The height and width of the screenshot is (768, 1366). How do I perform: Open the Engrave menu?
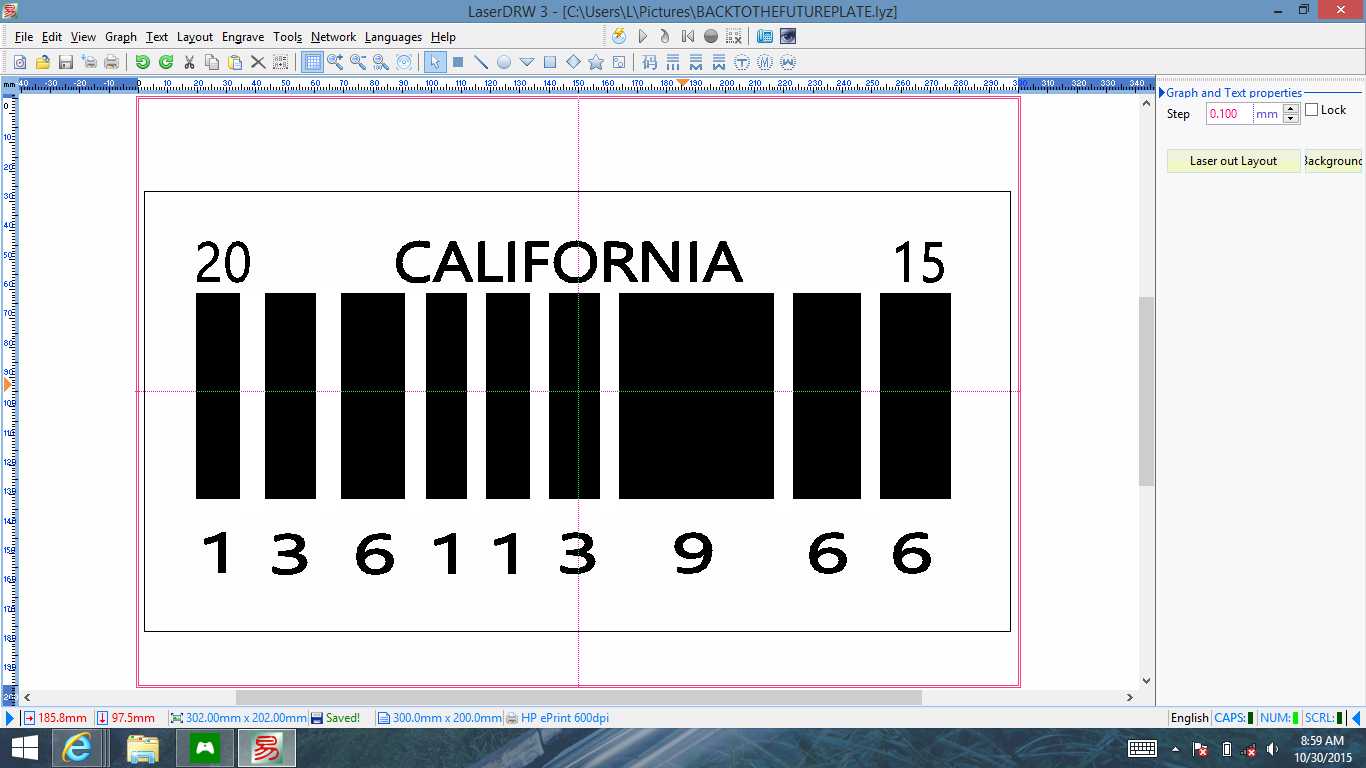coord(243,37)
